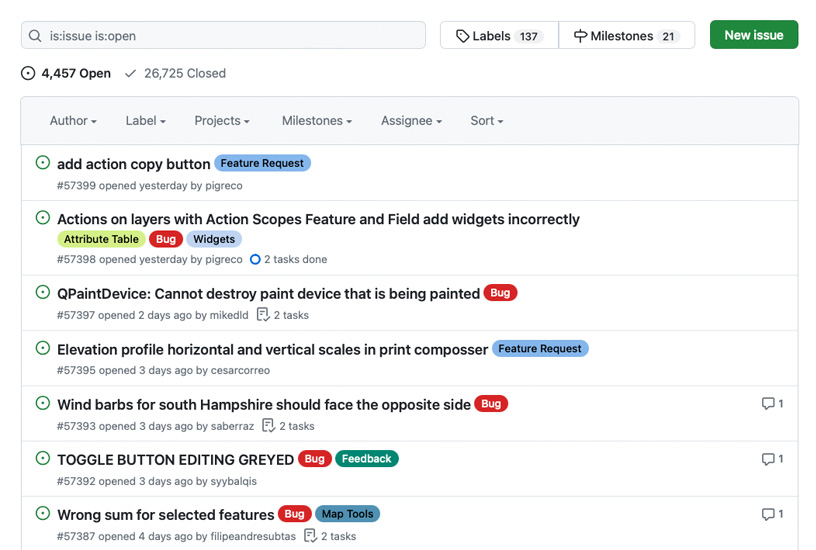Open the Elevation profile horizontal and vertical scales issue
The height and width of the screenshot is (550, 816).
tap(272, 349)
